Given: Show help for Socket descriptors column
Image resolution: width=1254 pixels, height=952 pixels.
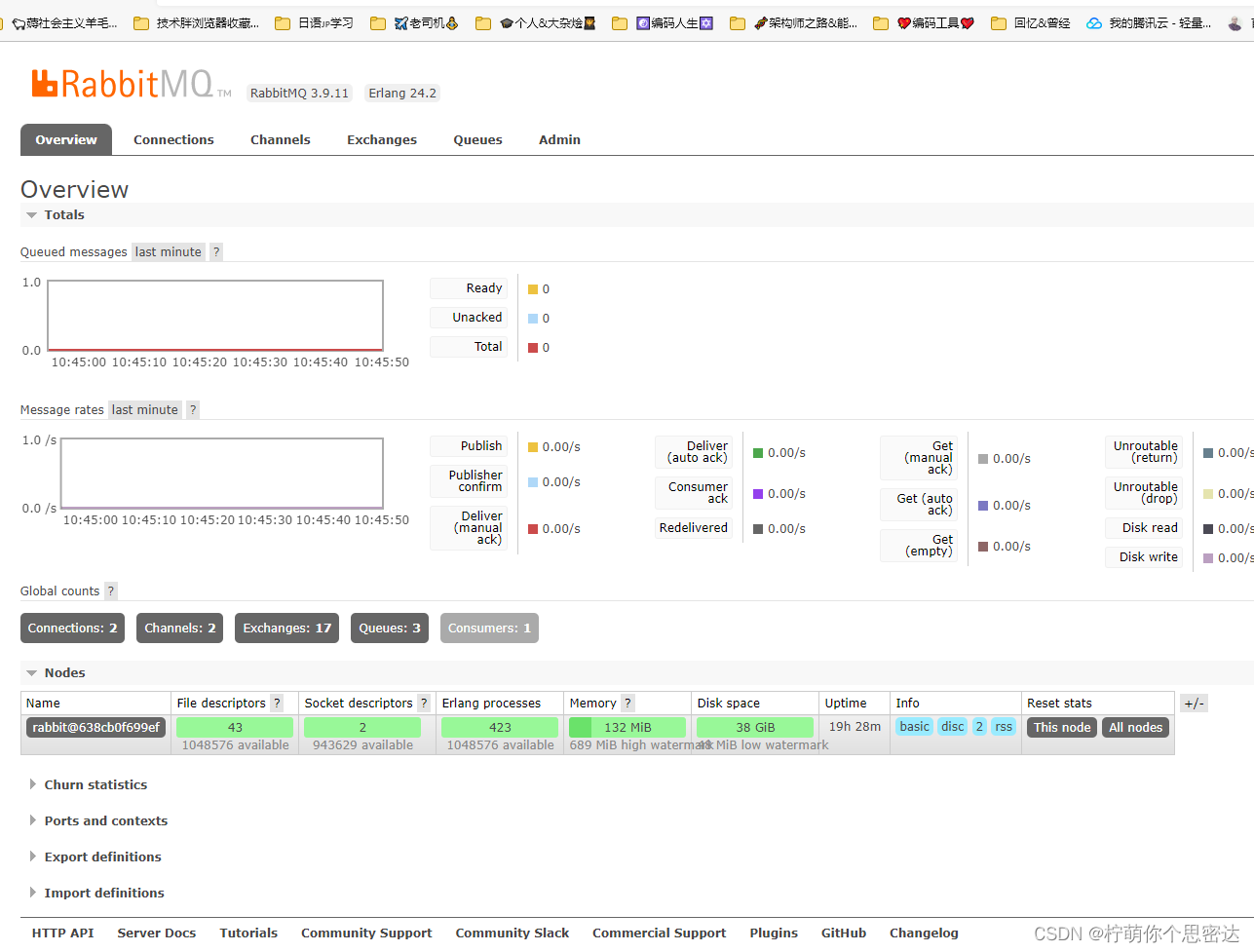Looking at the screenshot, I should (x=424, y=703).
